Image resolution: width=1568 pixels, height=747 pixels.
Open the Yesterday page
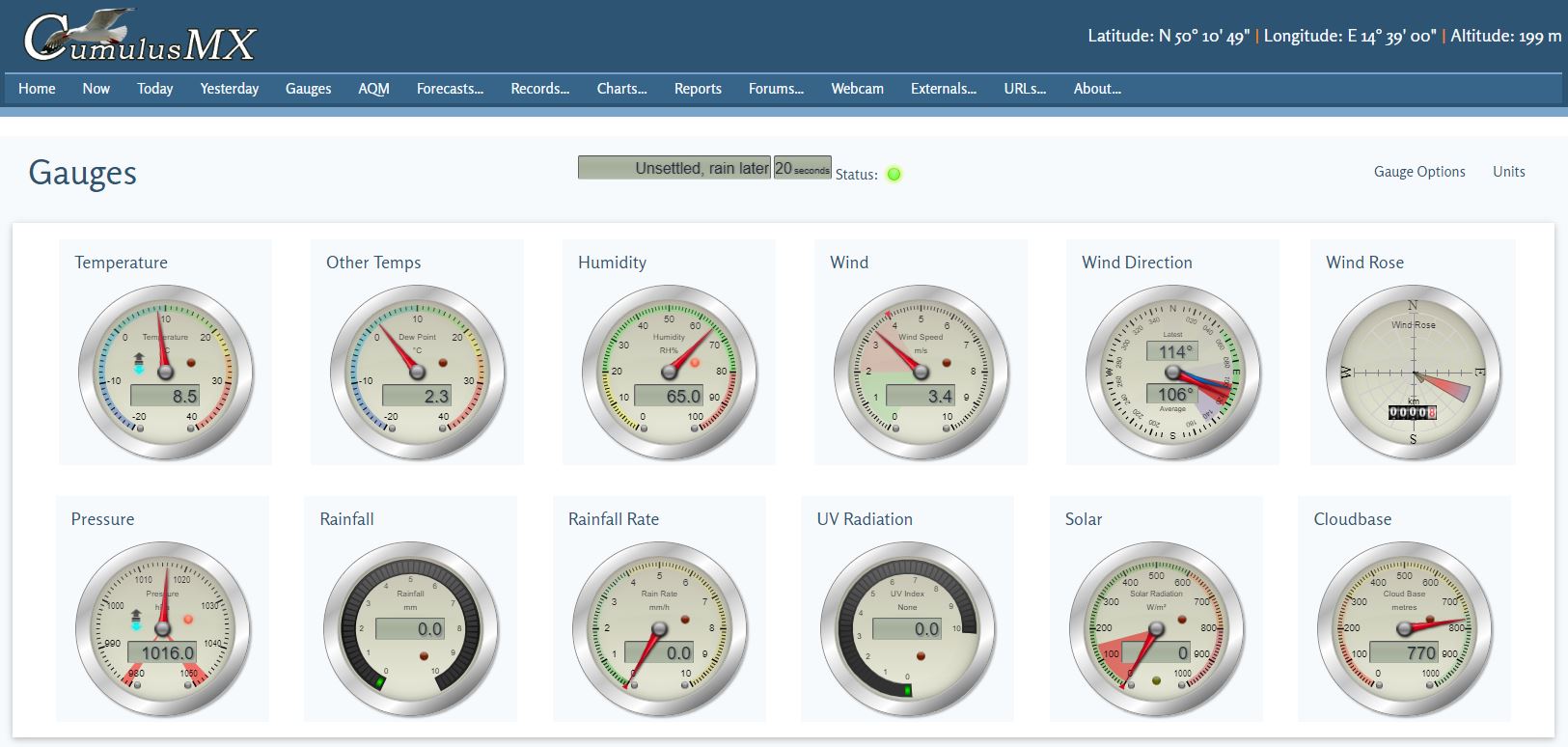pos(230,88)
